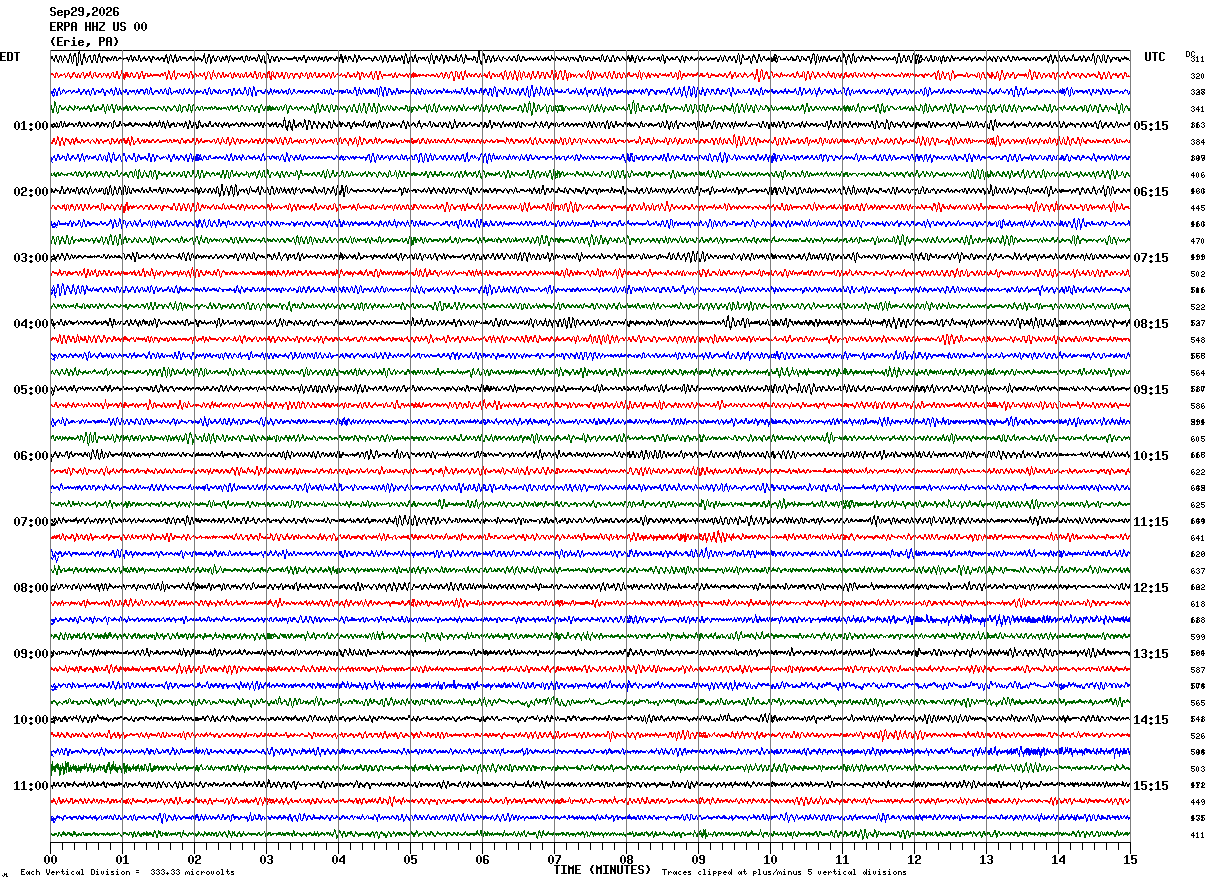
Task: Click minute 07 on the time axis
Action: click(x=554, y=859)
